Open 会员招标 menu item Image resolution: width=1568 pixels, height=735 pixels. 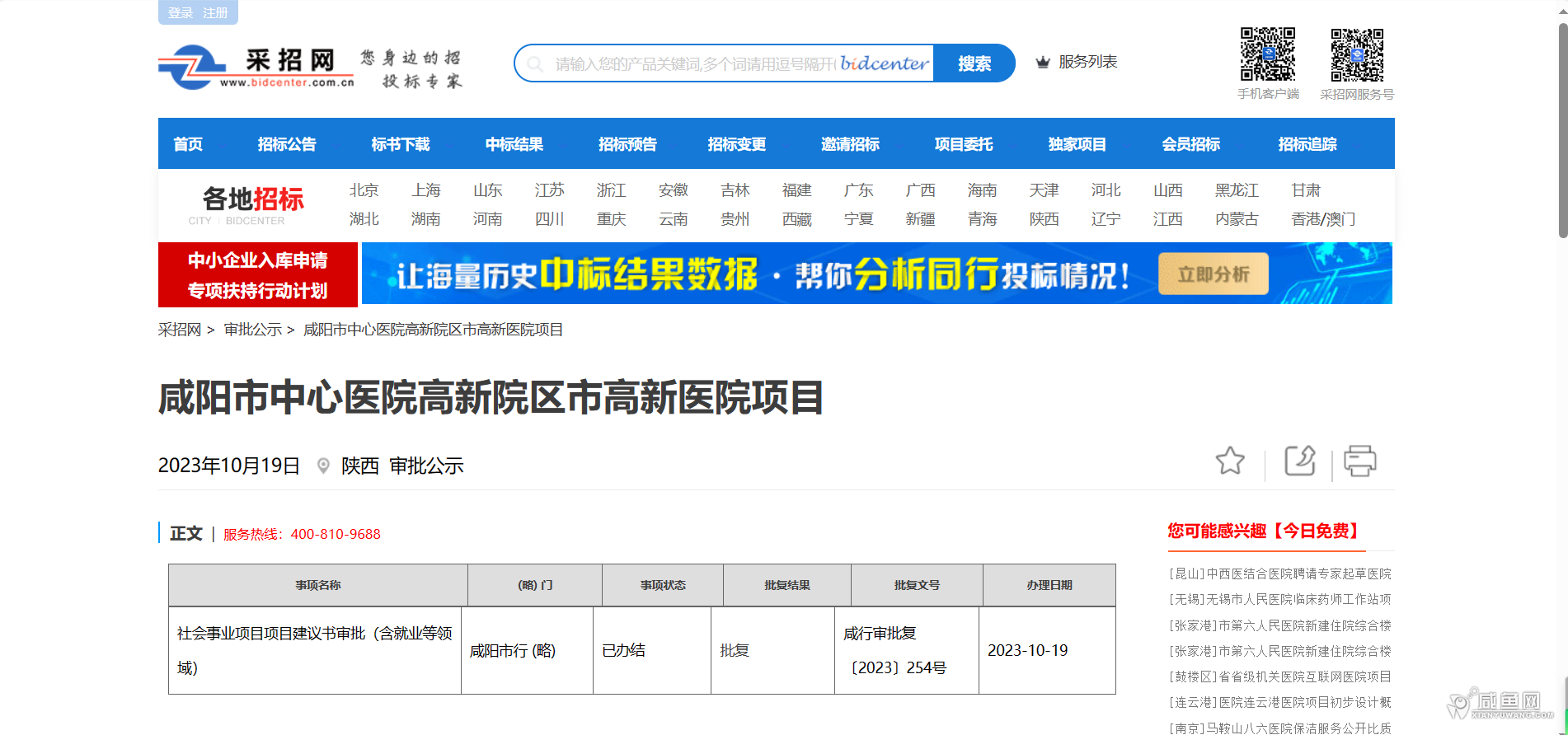pos(1191,144)
